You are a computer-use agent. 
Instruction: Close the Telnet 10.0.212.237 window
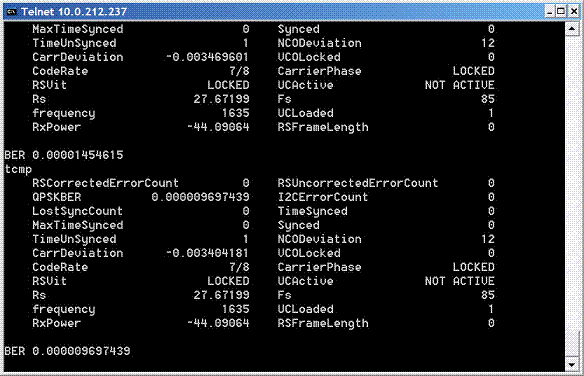tap(574, 12)
